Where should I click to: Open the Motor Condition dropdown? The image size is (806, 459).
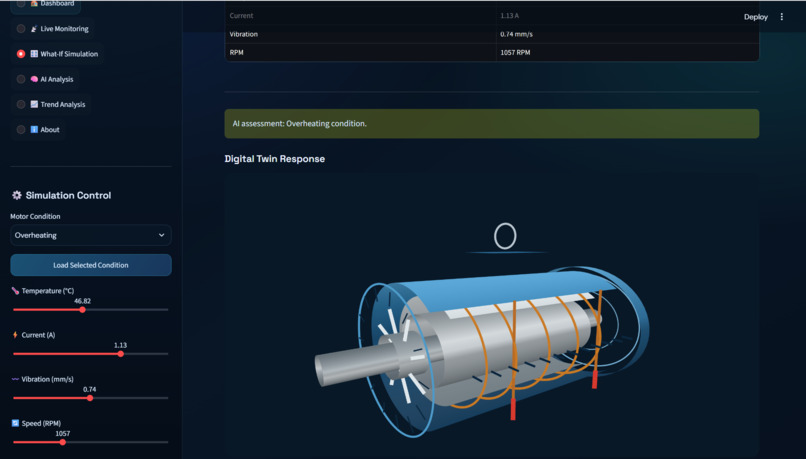pos(91,235)
